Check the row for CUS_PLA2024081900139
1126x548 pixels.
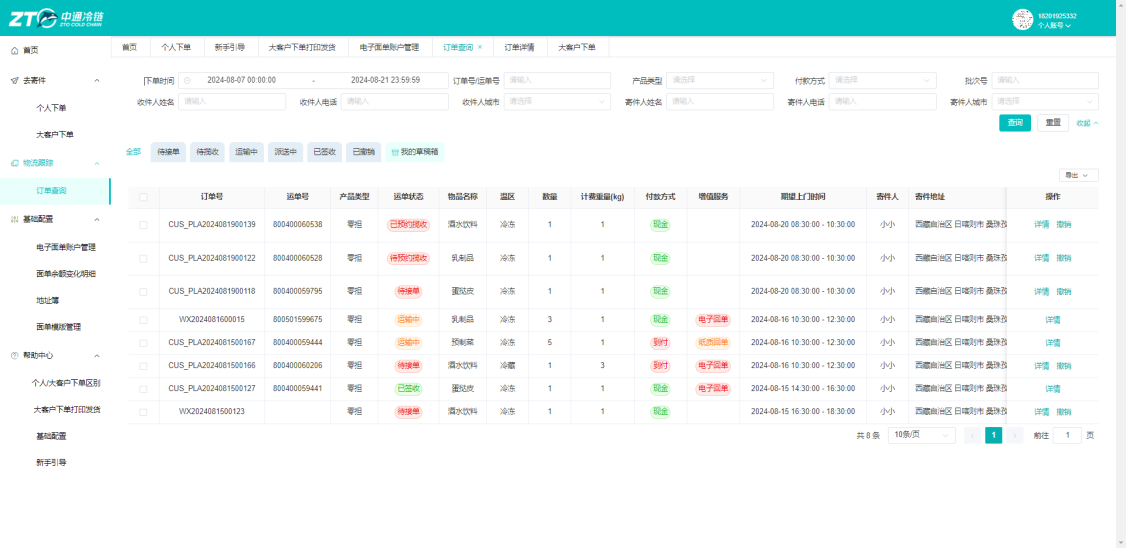tap(144, 225)
